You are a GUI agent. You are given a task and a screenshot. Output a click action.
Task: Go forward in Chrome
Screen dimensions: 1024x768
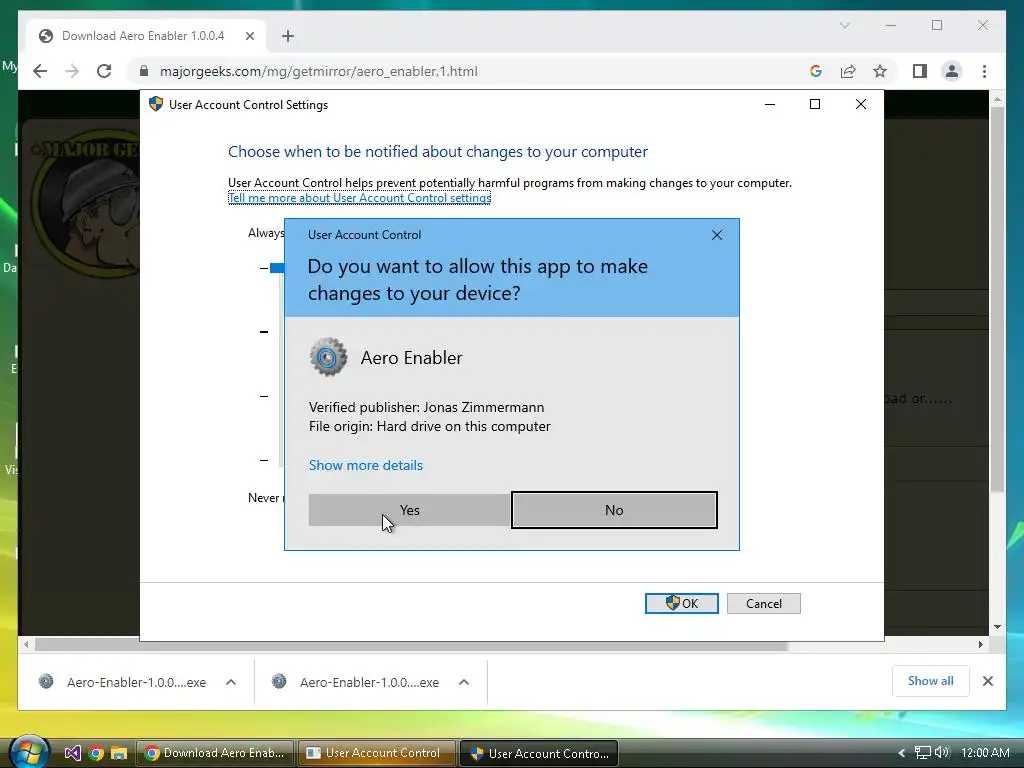pos(72,71)
